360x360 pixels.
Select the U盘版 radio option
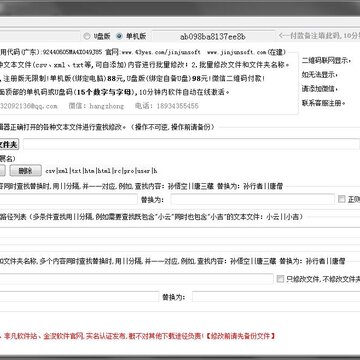pos(97,36)
